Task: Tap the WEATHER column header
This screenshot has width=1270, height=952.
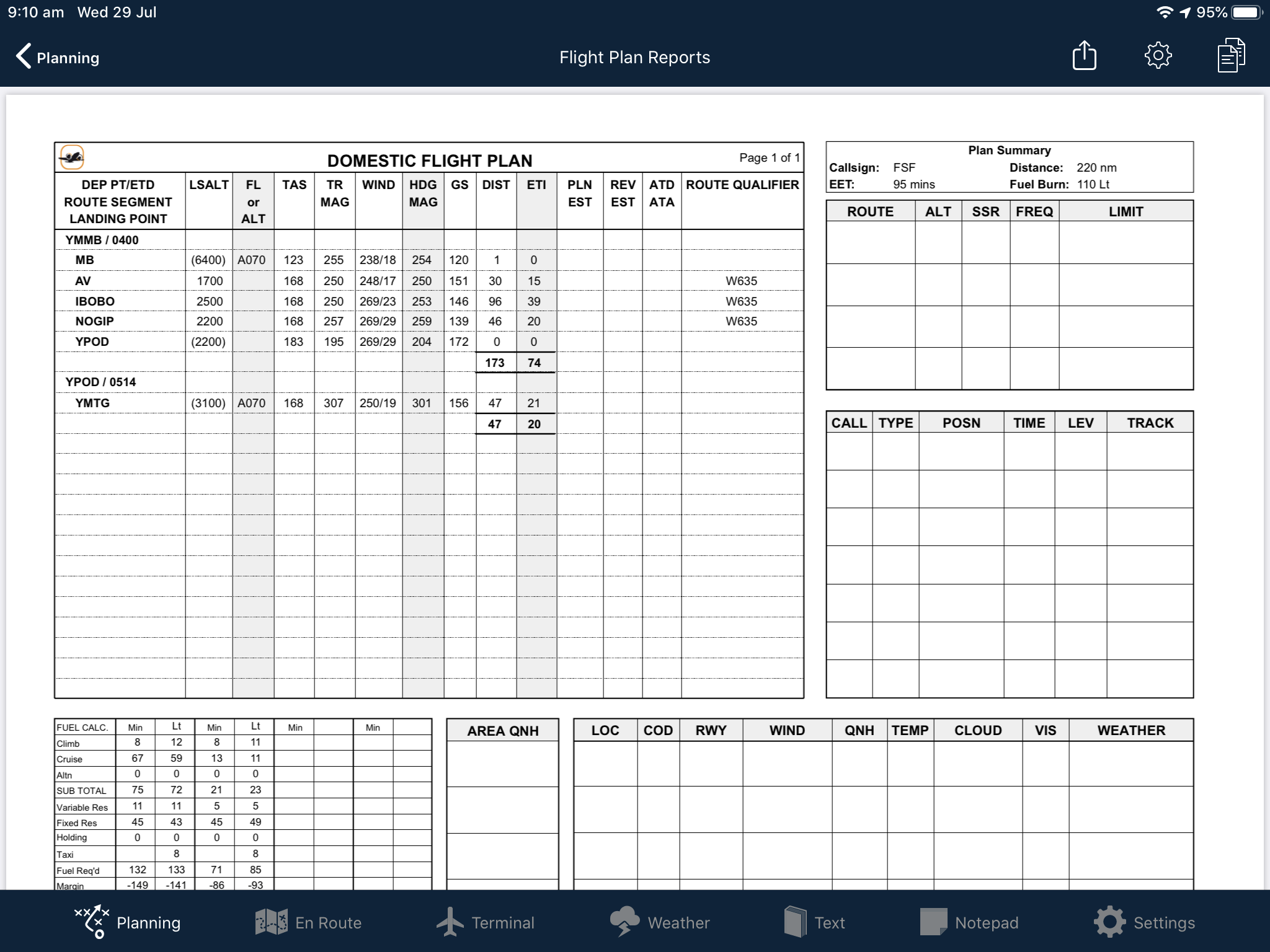Action: click(1131, 730)
